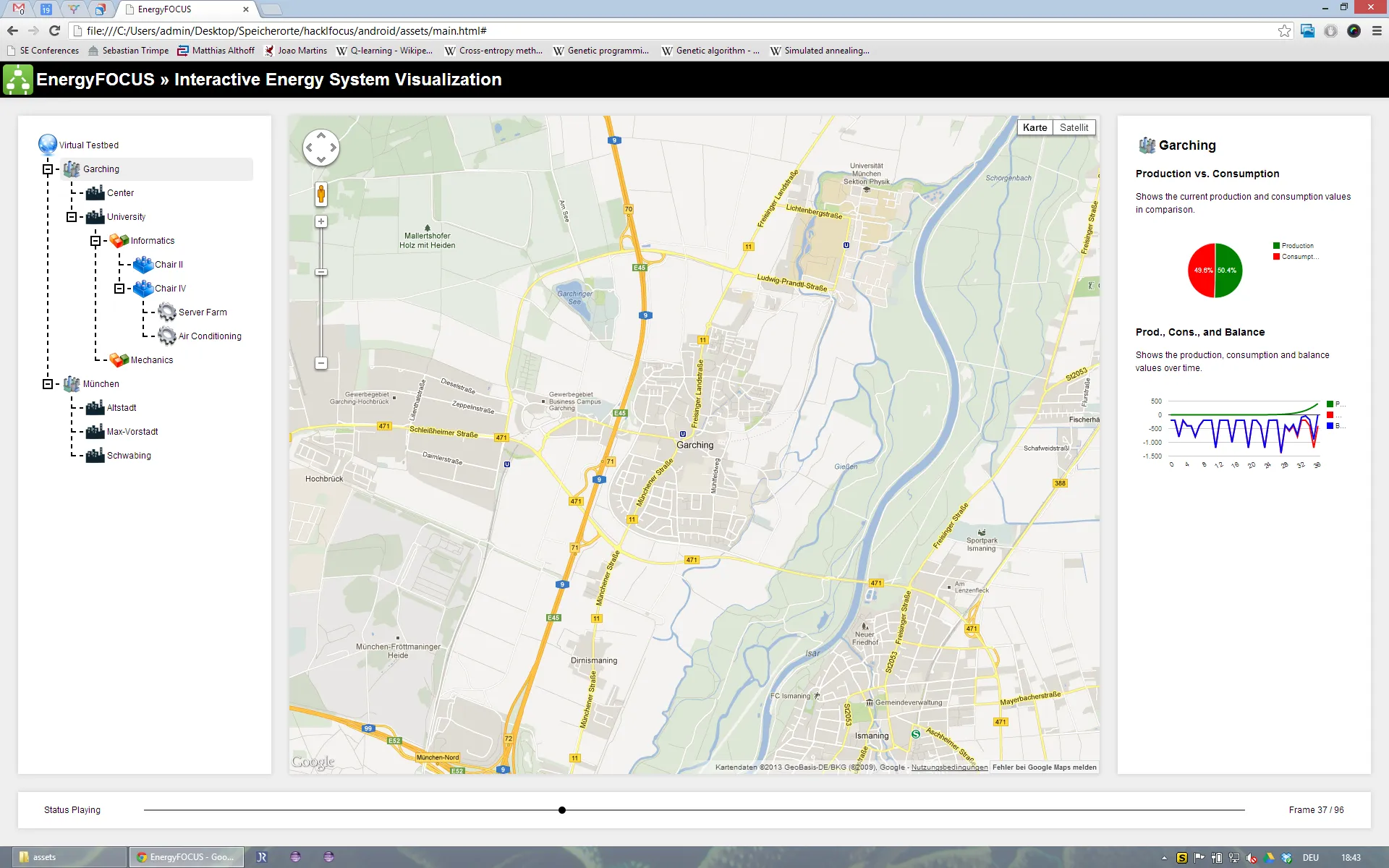Screen dimensions: 1389x868
Task: Zoom in with the map plus button
Action: pos(321,221)
